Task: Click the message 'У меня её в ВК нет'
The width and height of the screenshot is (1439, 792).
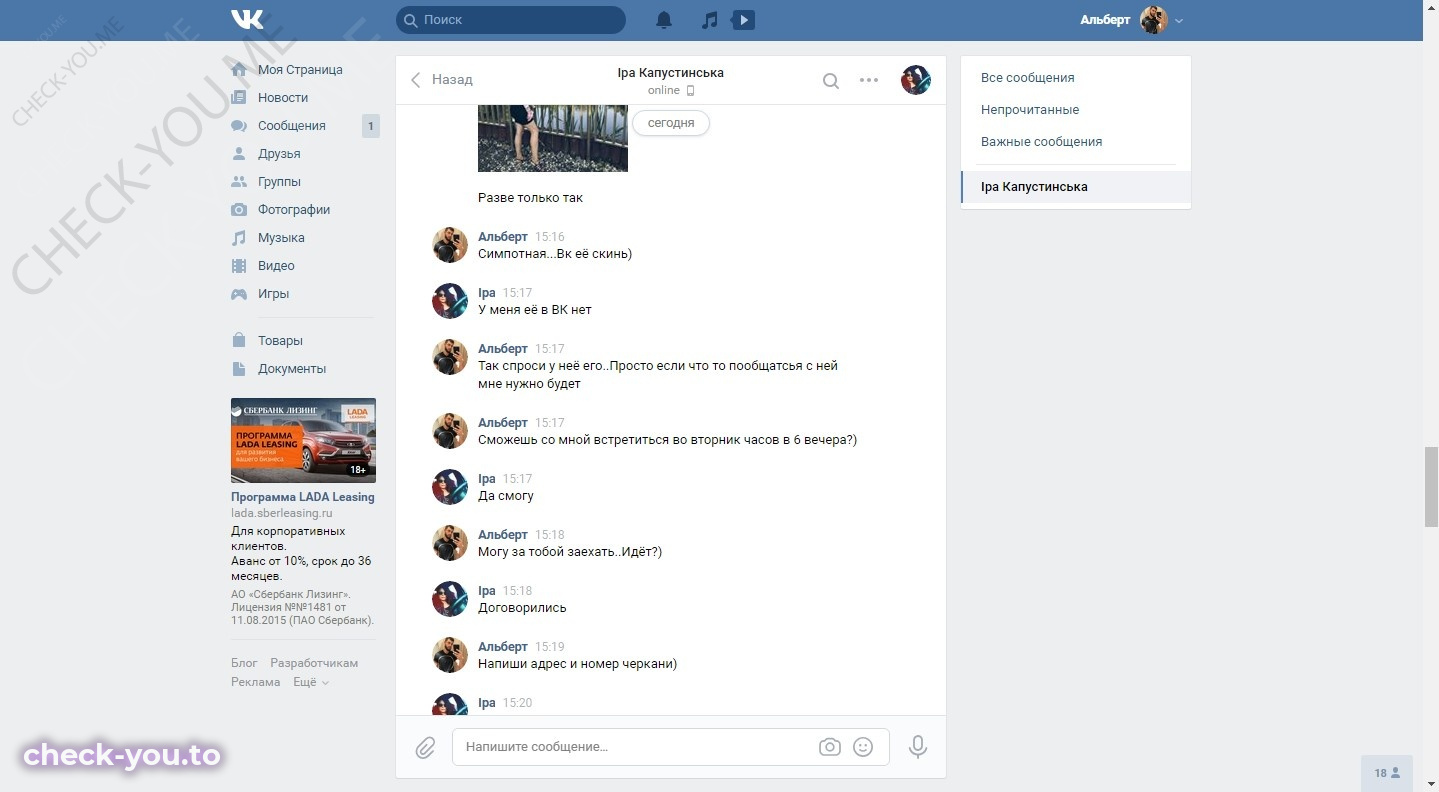Action: (535, 310)
